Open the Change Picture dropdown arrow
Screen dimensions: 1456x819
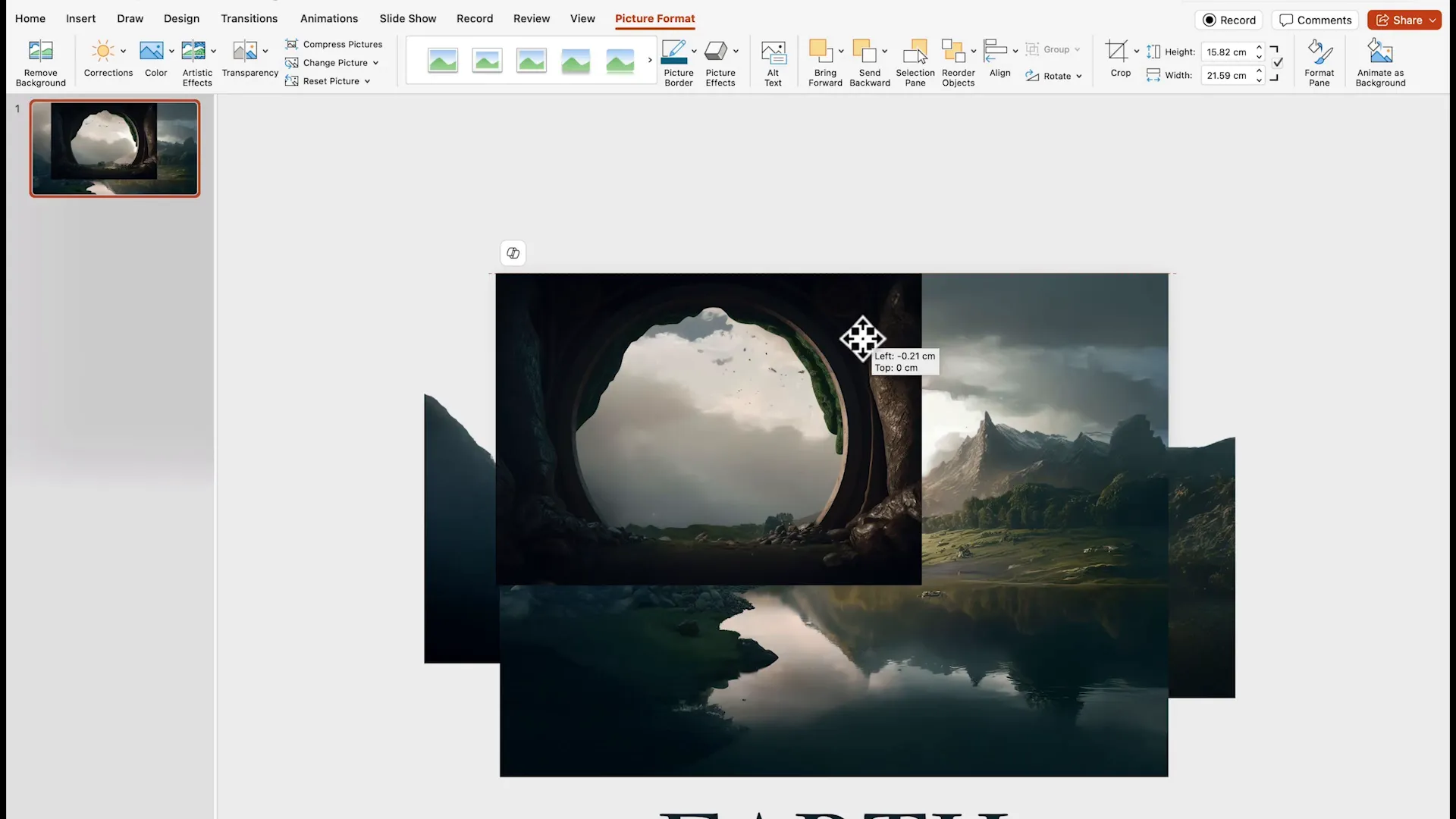375,63
